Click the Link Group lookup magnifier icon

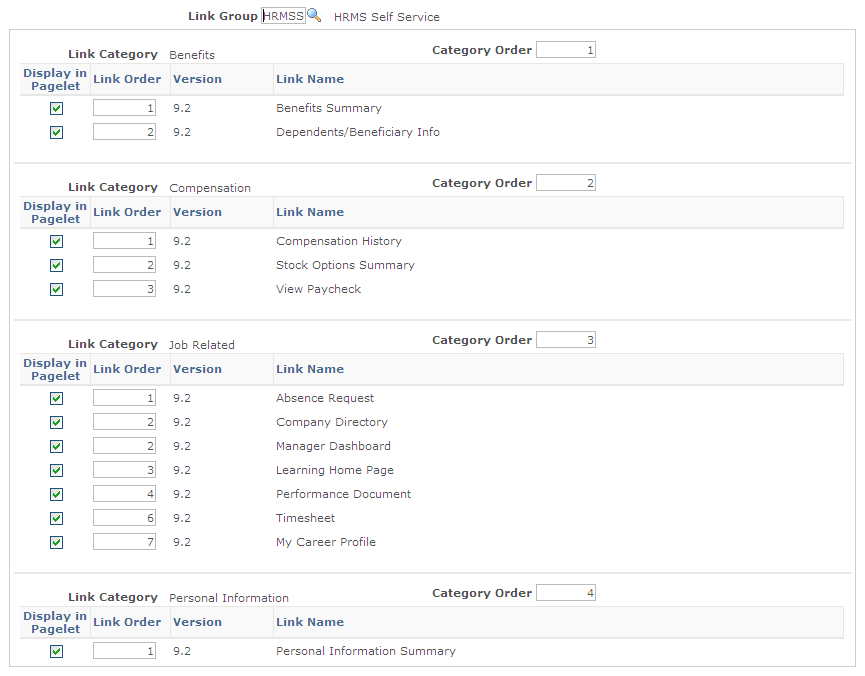tap(314, 15)
